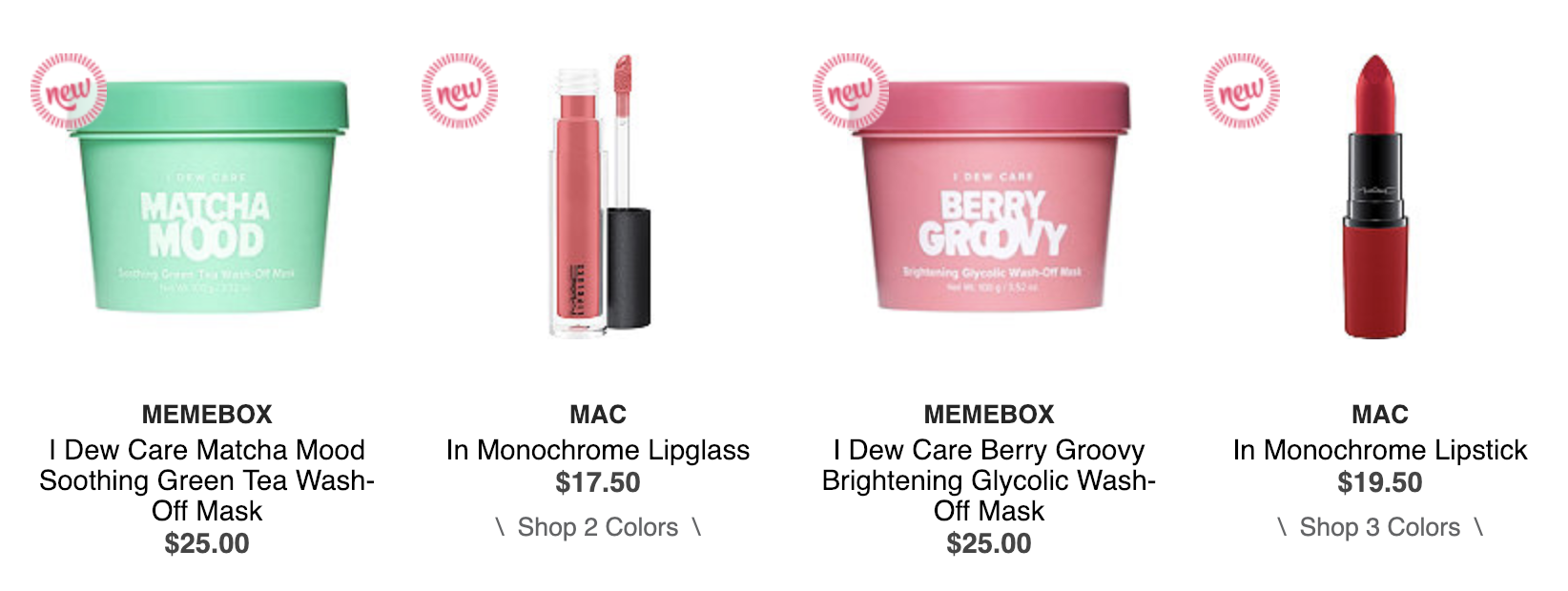Click the new badge on Berry Groovy mask

(x=851, y=92)
